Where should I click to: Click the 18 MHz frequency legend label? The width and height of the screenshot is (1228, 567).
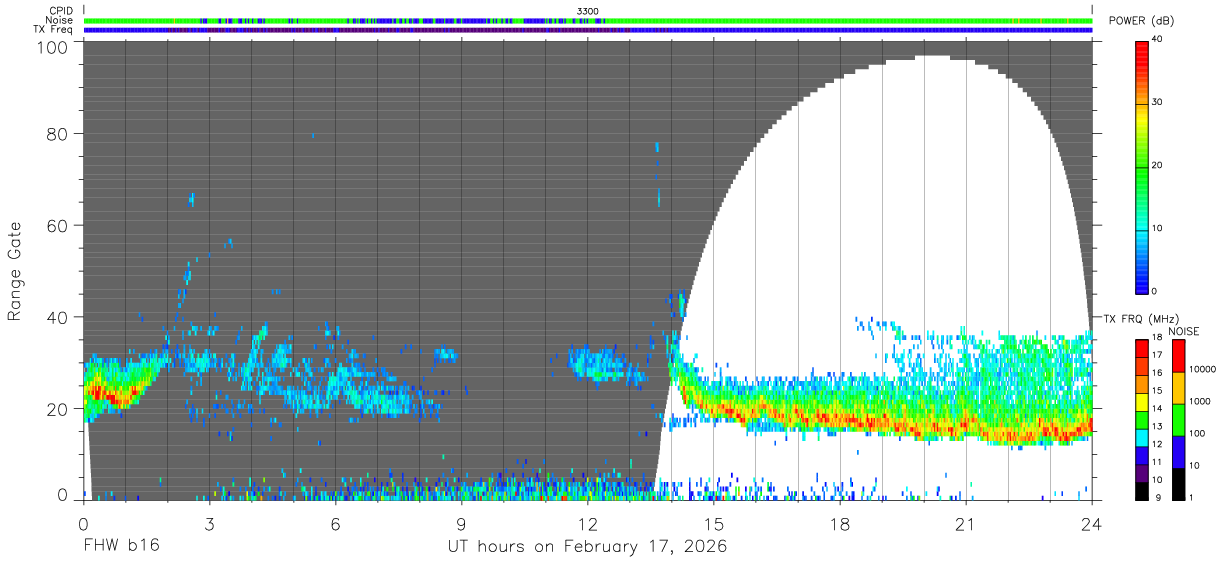(1158, 338)
